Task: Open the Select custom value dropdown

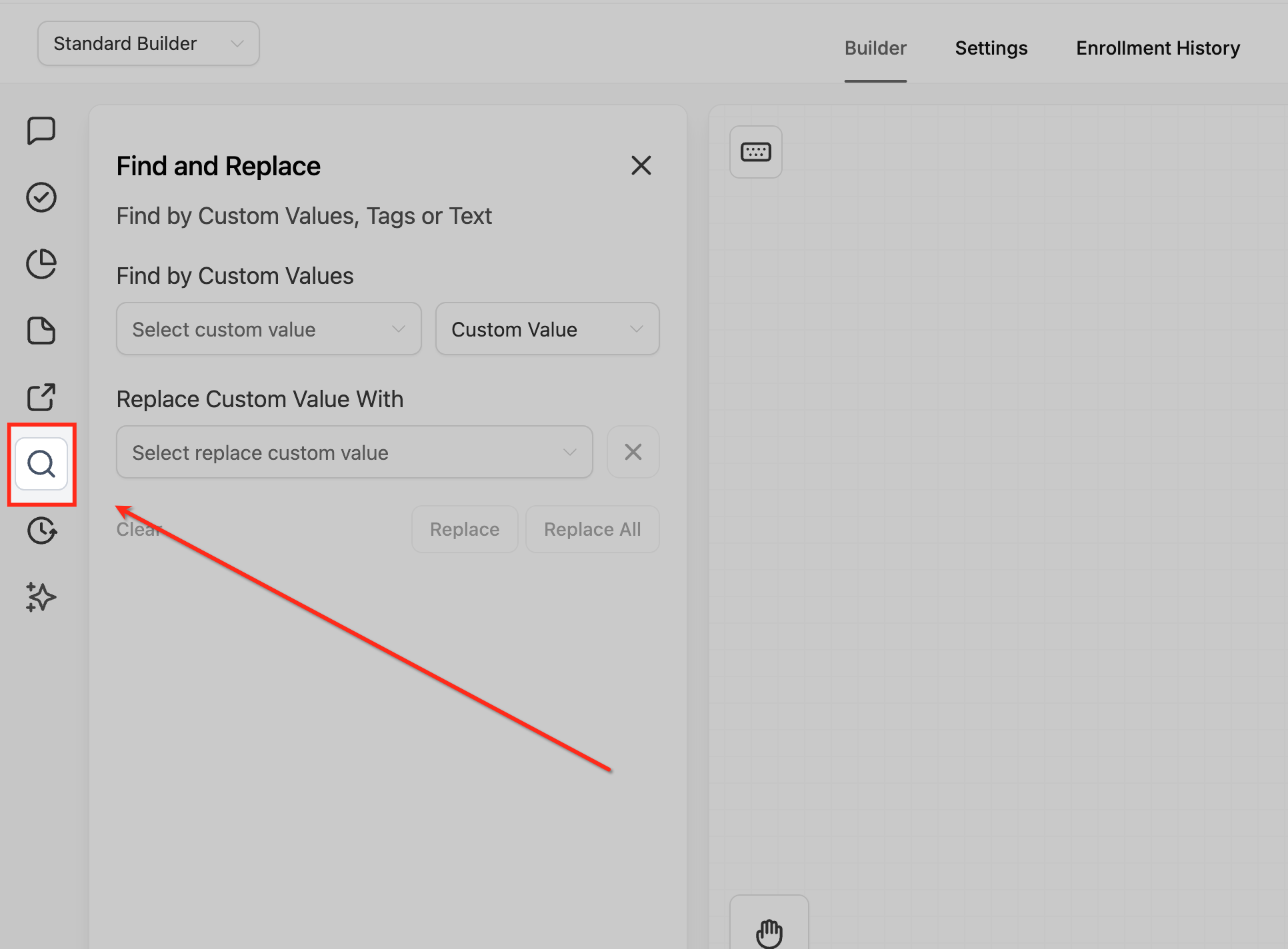Action: pos(269,329)
